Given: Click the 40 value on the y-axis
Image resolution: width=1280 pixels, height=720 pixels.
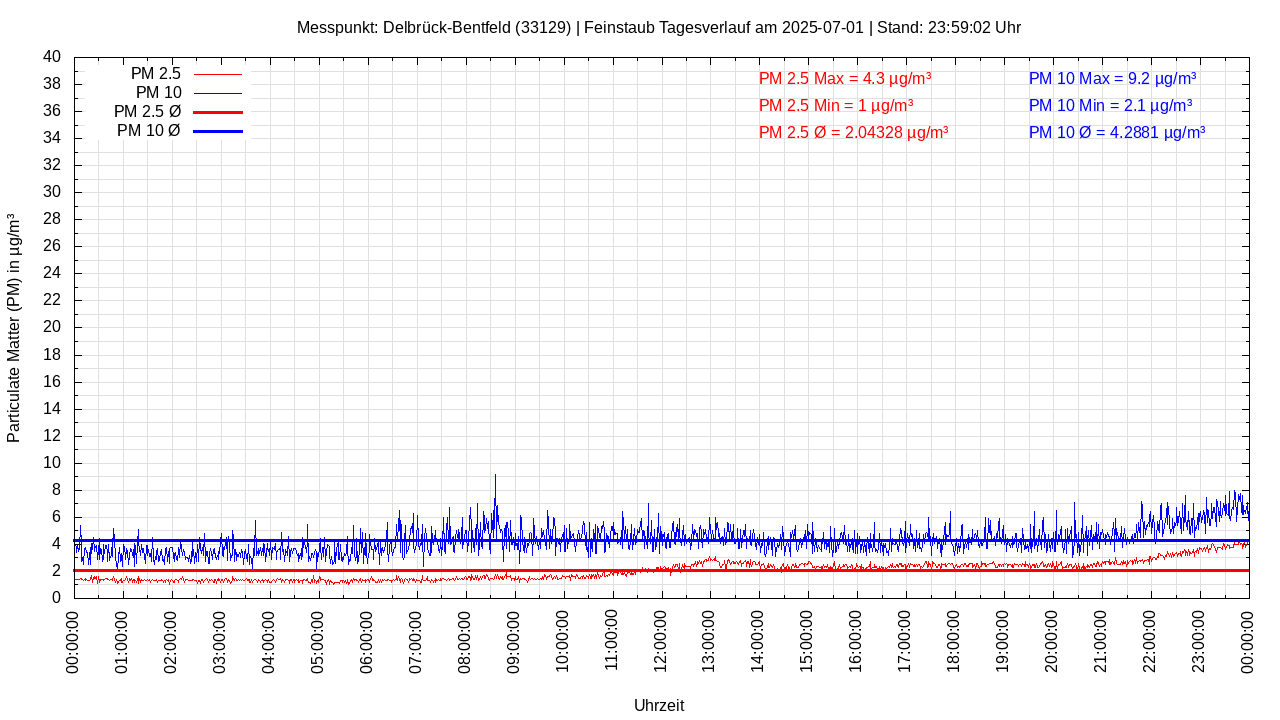Looking at the screenshot, I should point(52,57).
